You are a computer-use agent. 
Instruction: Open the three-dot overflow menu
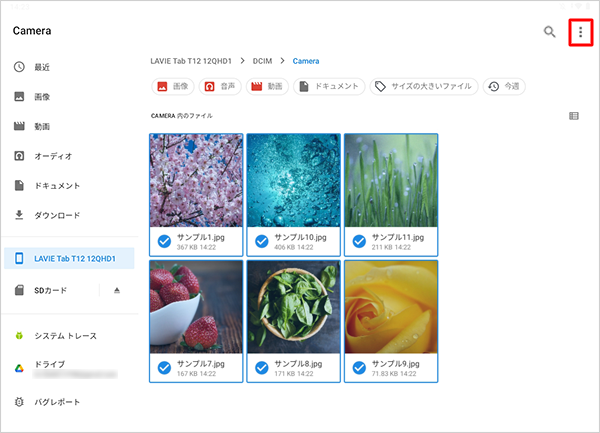tap(580, 32)
